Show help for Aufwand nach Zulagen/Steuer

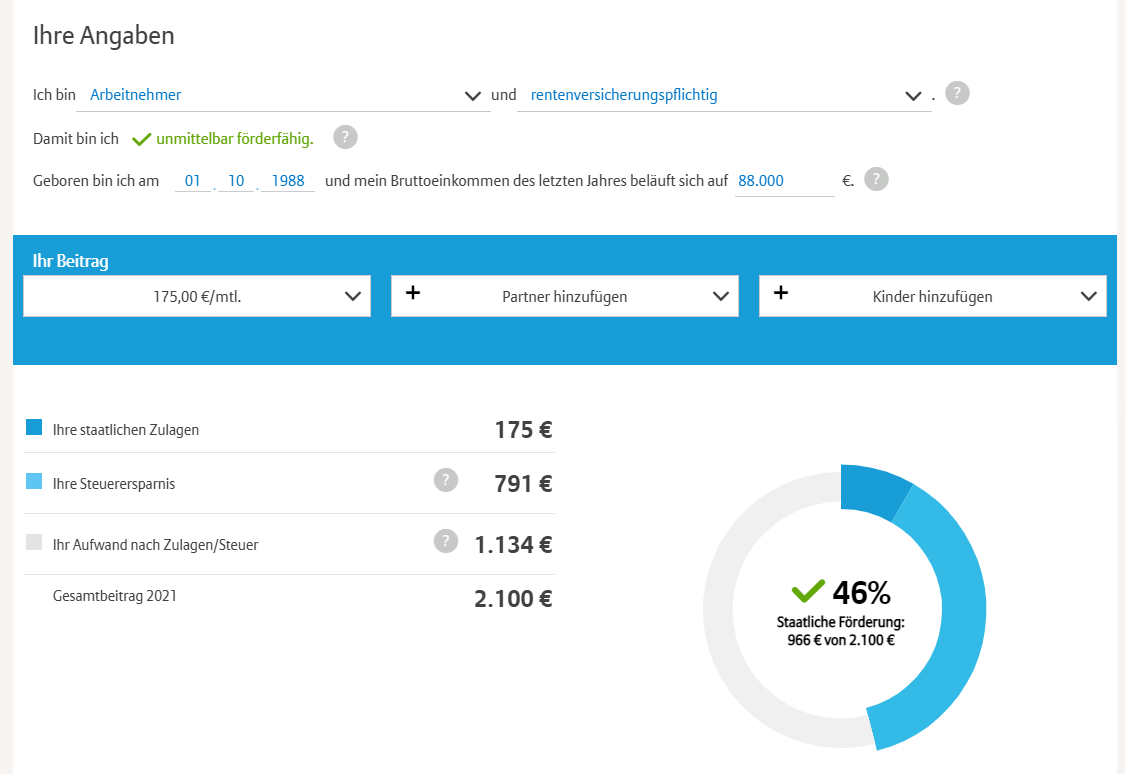pyautogui.click(x=446, y=541)
